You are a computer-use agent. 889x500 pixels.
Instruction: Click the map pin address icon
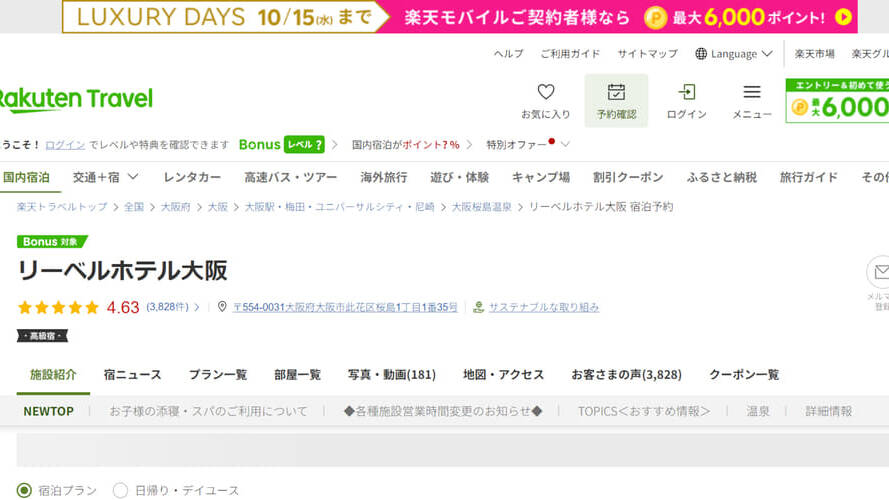coord(223,307)
